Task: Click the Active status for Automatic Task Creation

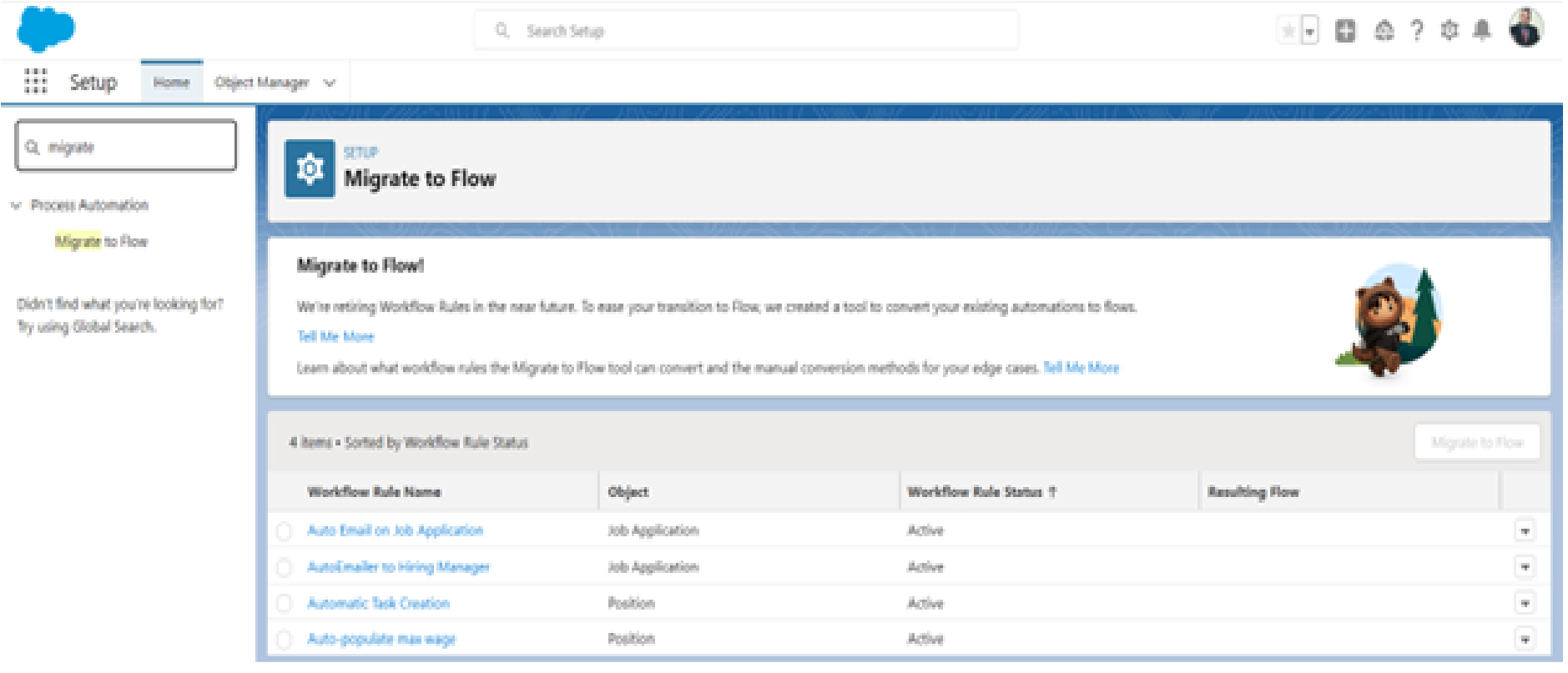Action: [x=925, y=603]
